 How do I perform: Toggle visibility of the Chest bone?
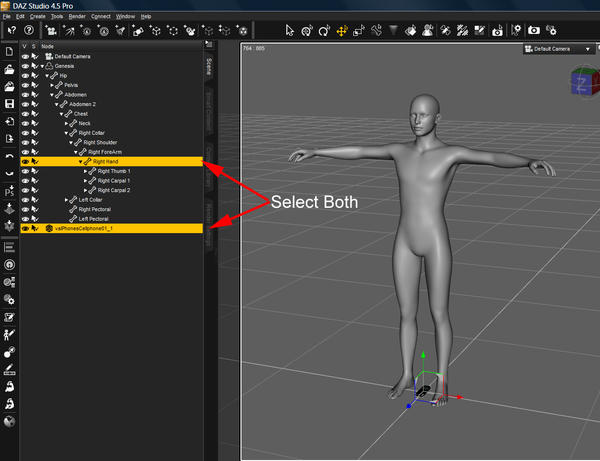[x=25, y=114]
